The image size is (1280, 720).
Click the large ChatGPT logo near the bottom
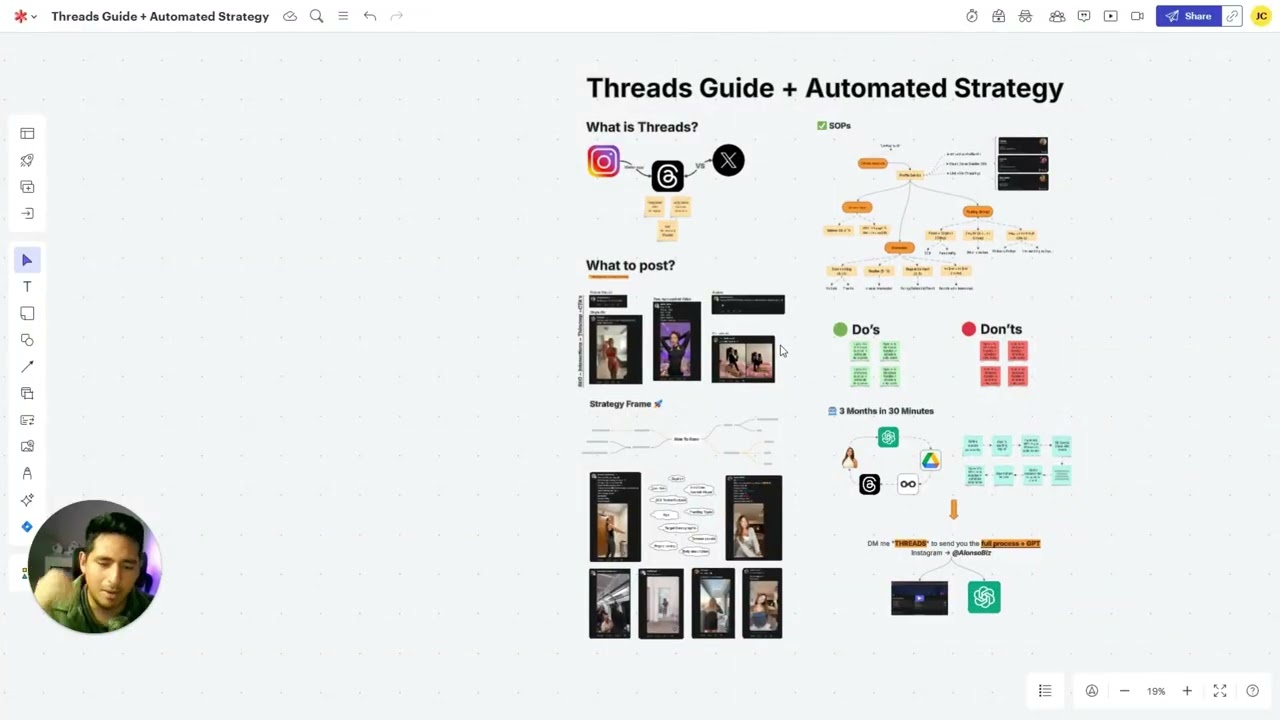point(984,597)
